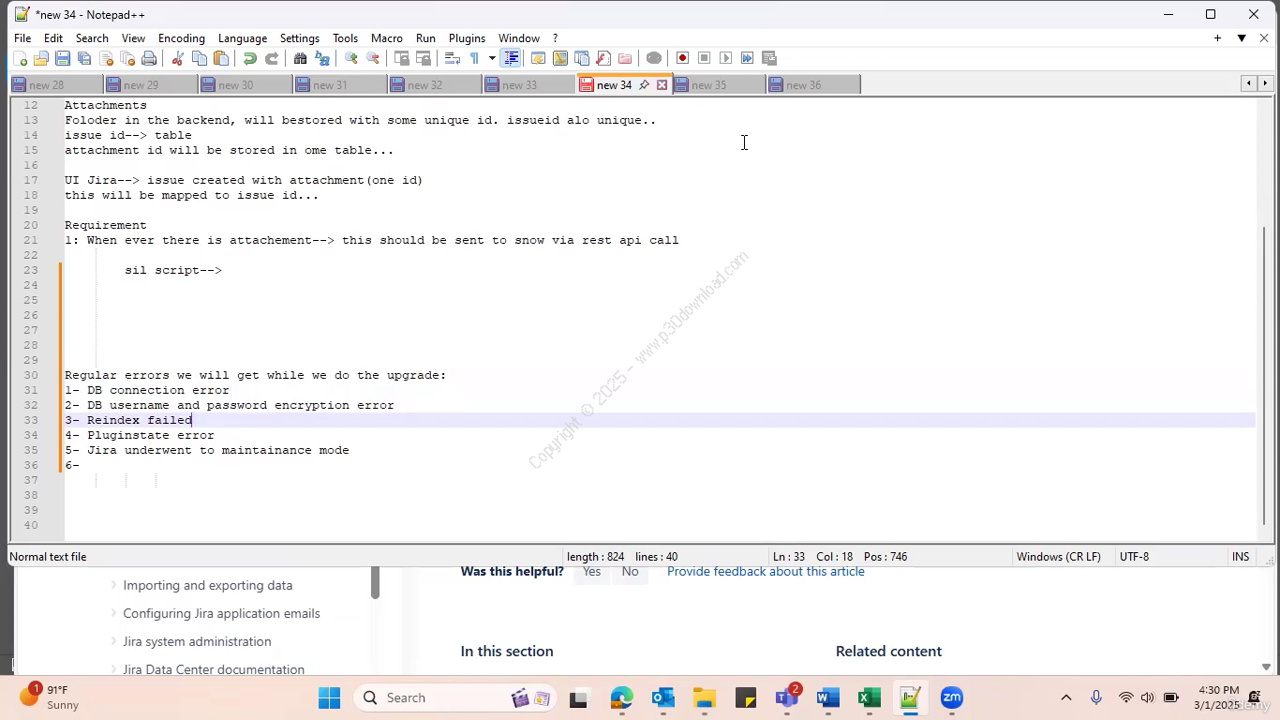Screen dimensions: 1280x720
Task: Click Yes for Was this helpful in browser
Action: click(592, 572)
